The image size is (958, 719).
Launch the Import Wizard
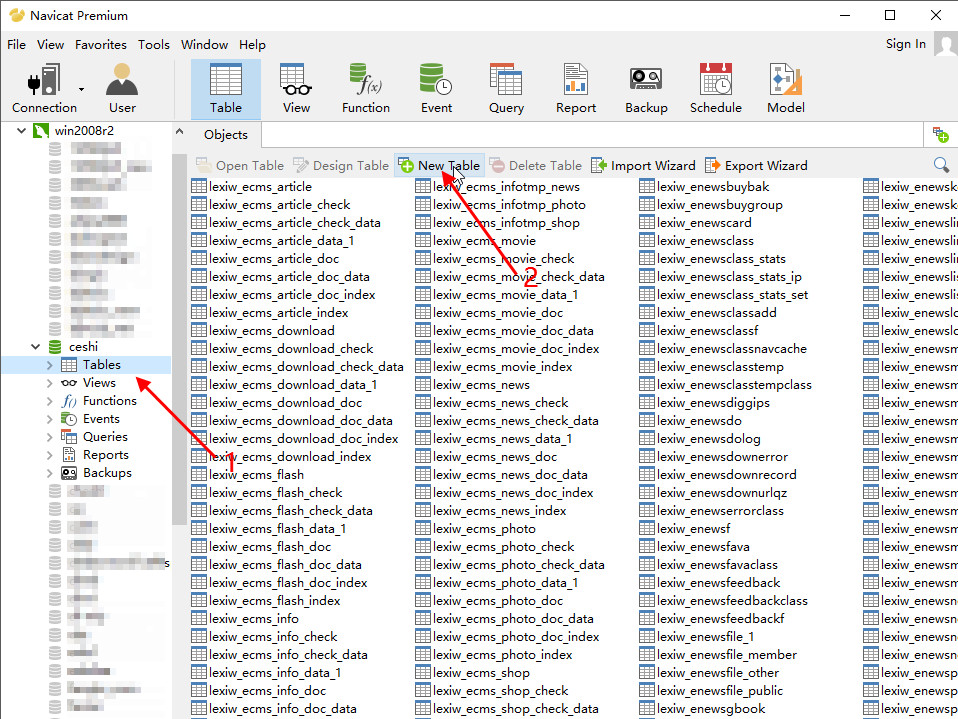643,166
